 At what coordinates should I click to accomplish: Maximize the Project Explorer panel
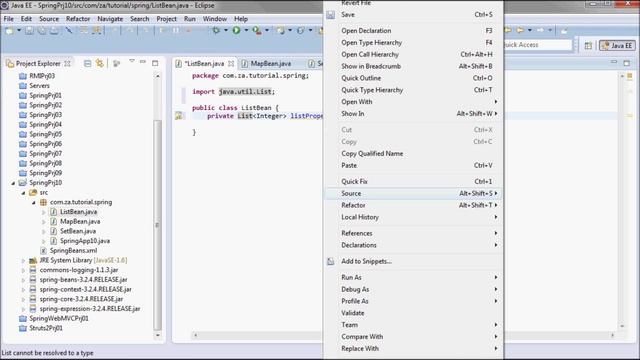click(155, 63)
